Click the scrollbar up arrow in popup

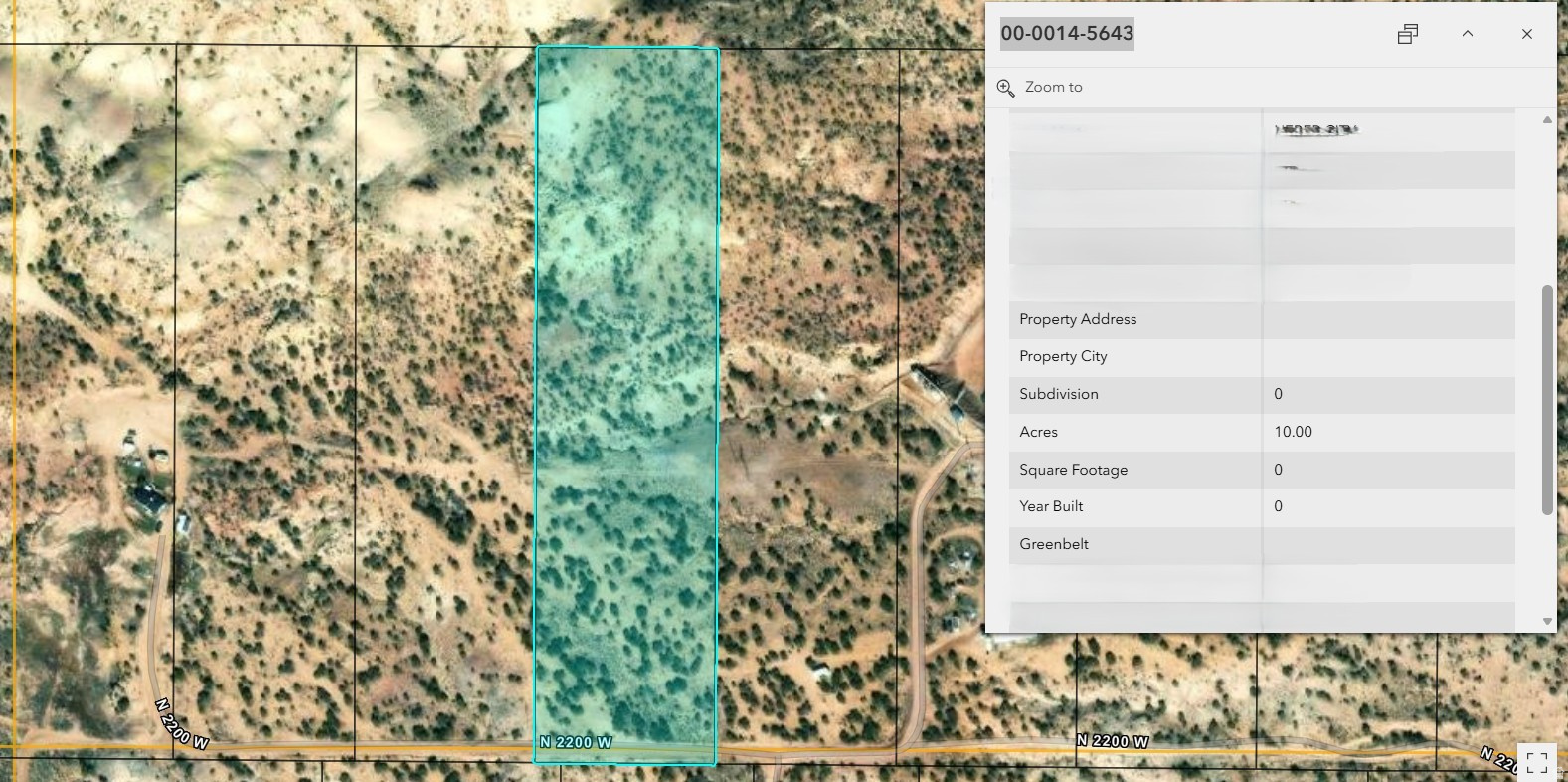[x=1546, y=120]
